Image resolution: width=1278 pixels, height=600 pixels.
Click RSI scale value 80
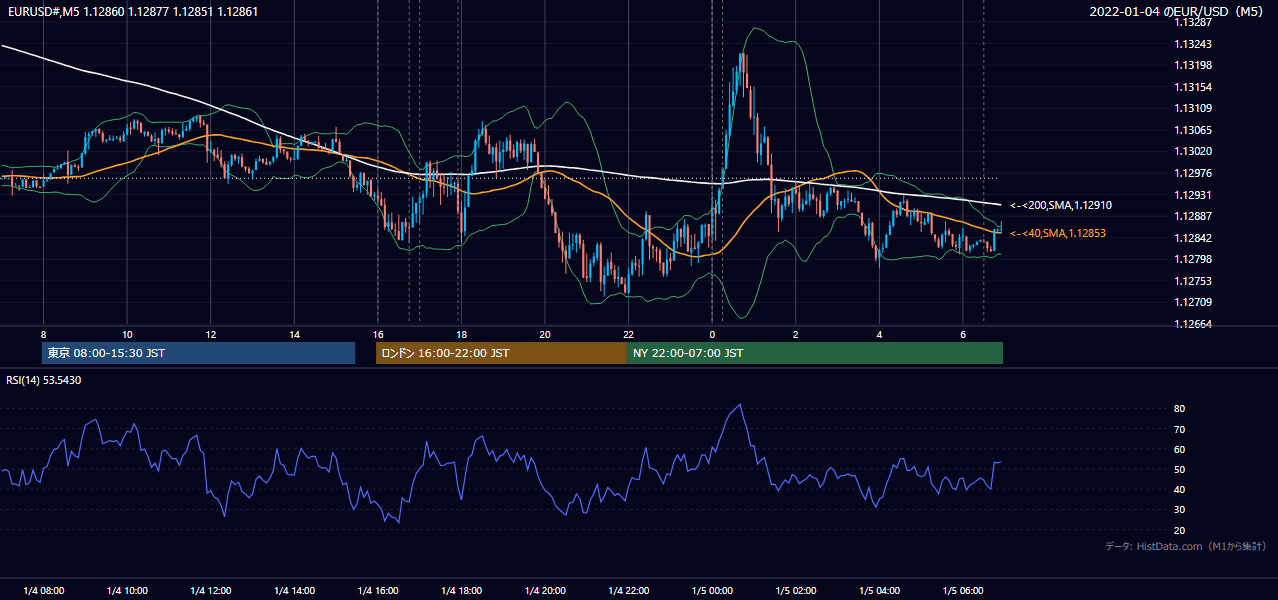pyautogui.click(x=1179, y=409)
